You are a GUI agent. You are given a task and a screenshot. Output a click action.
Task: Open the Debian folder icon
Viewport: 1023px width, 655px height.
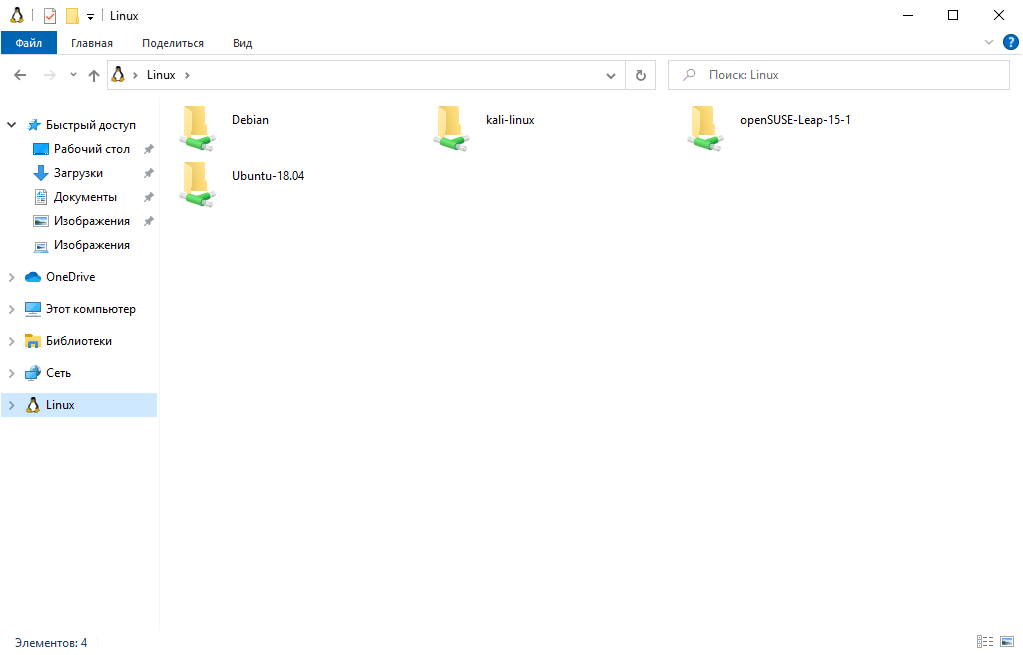coord(197,128)
